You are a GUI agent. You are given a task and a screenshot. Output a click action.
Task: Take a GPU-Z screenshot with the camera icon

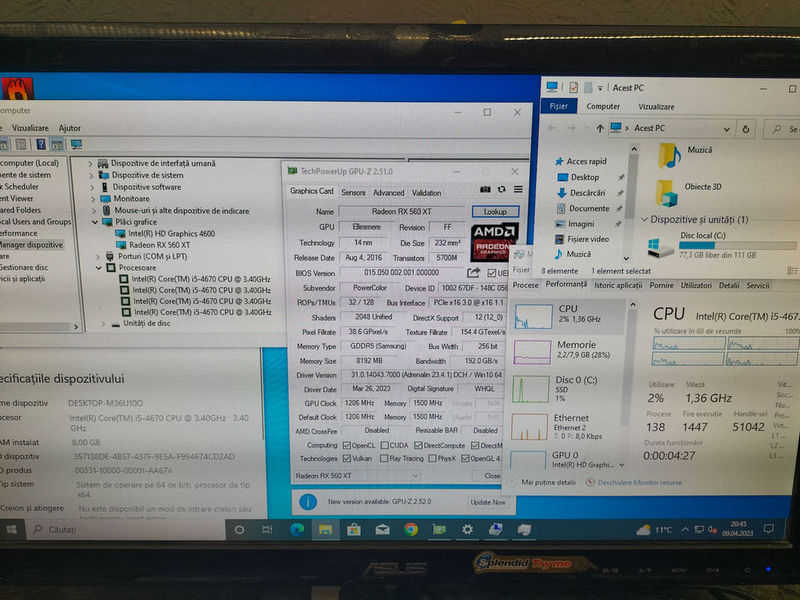coord(485,189)
